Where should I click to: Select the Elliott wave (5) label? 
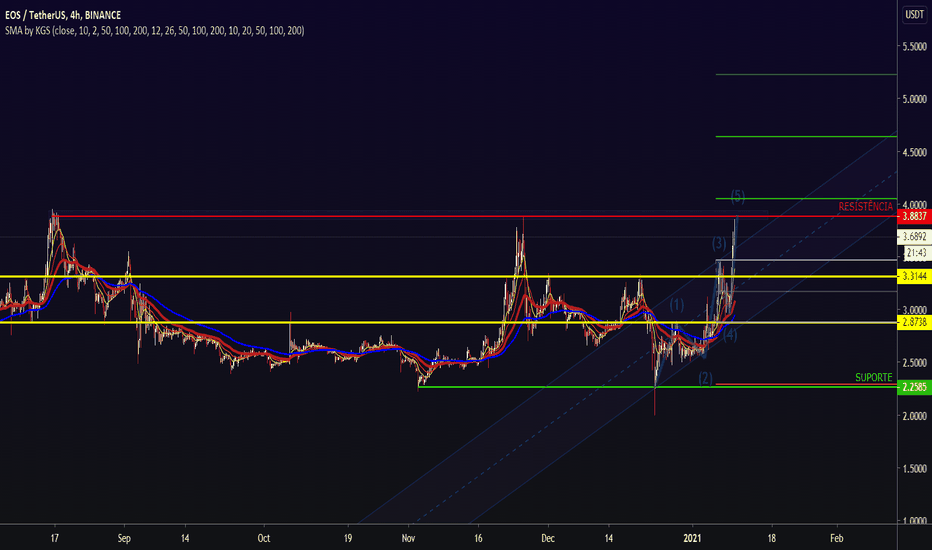pyautogui.click(x=738, y=196)
